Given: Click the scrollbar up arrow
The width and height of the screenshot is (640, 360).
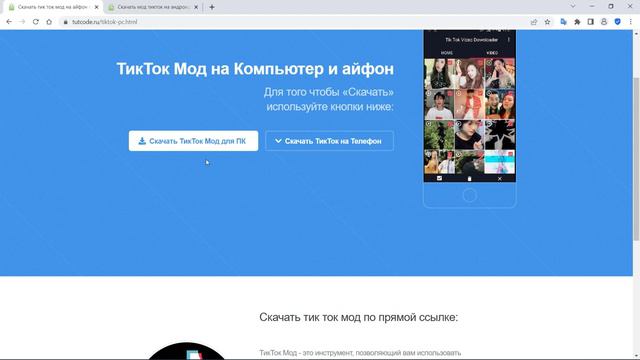Looking at the screenshot, I should pos(636,33).
